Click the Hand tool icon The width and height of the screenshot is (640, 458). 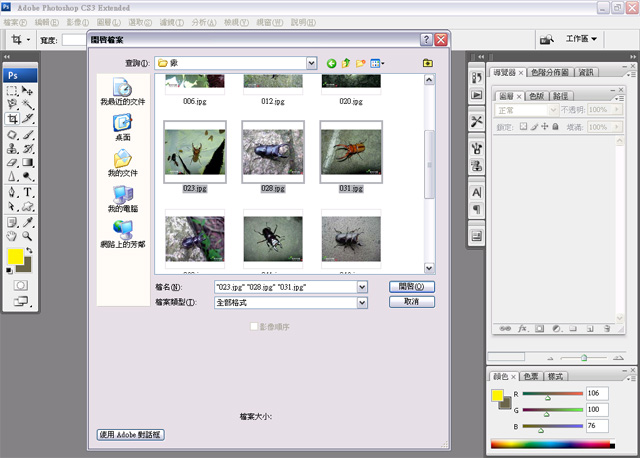coord(12,236)
